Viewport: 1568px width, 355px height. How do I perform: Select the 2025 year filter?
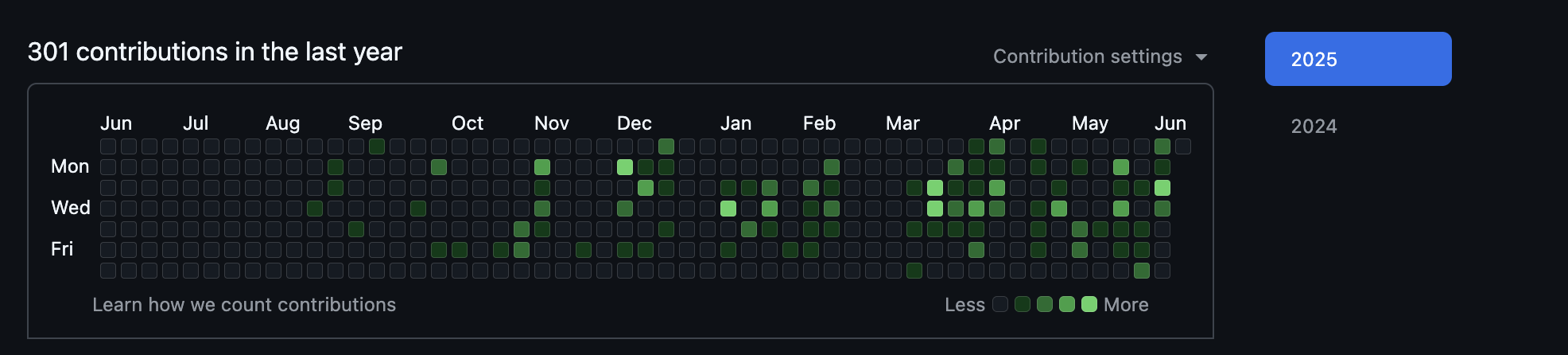1357,59
